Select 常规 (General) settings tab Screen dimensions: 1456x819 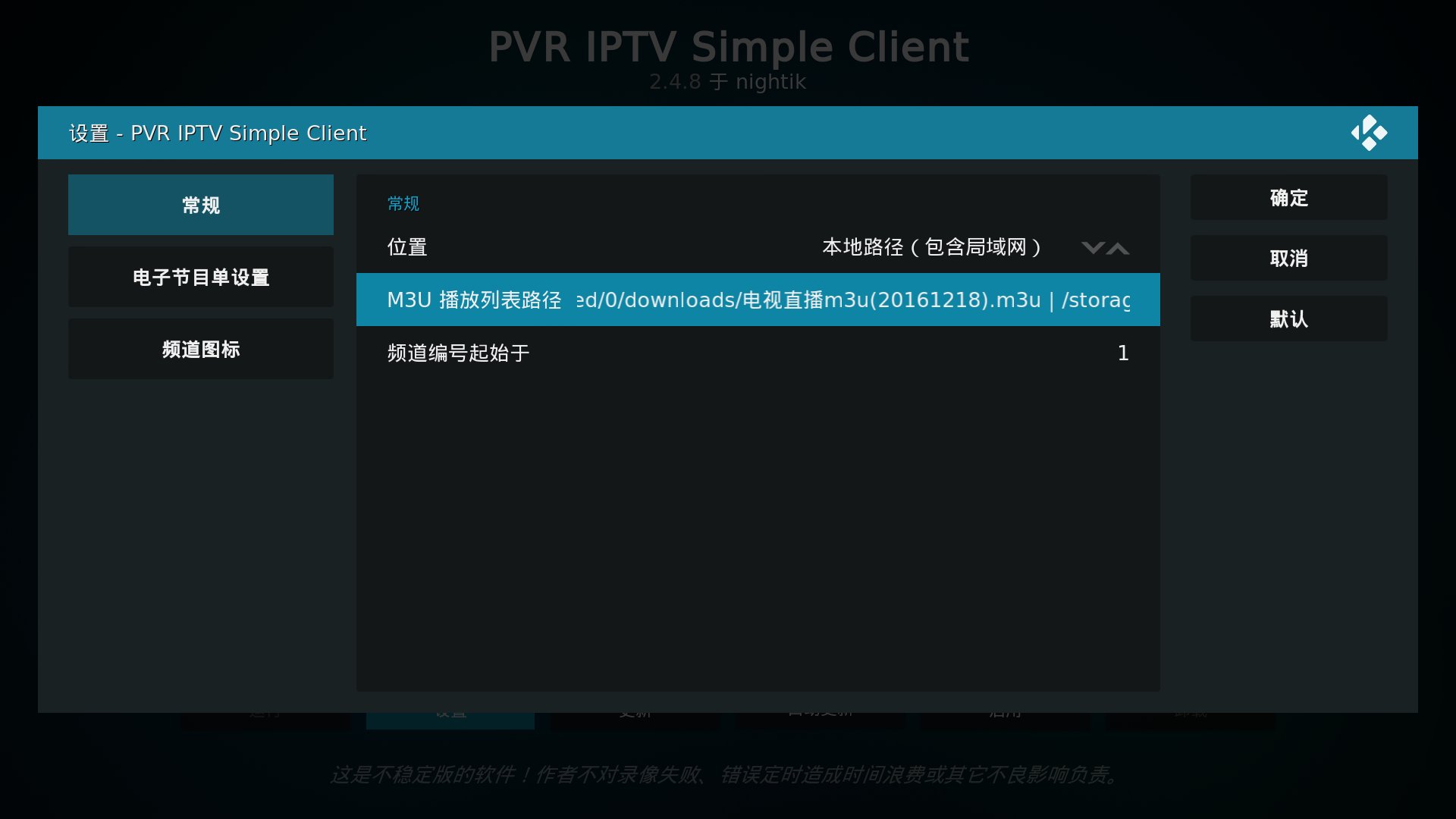pyautogui.click(x=200, y=204)
